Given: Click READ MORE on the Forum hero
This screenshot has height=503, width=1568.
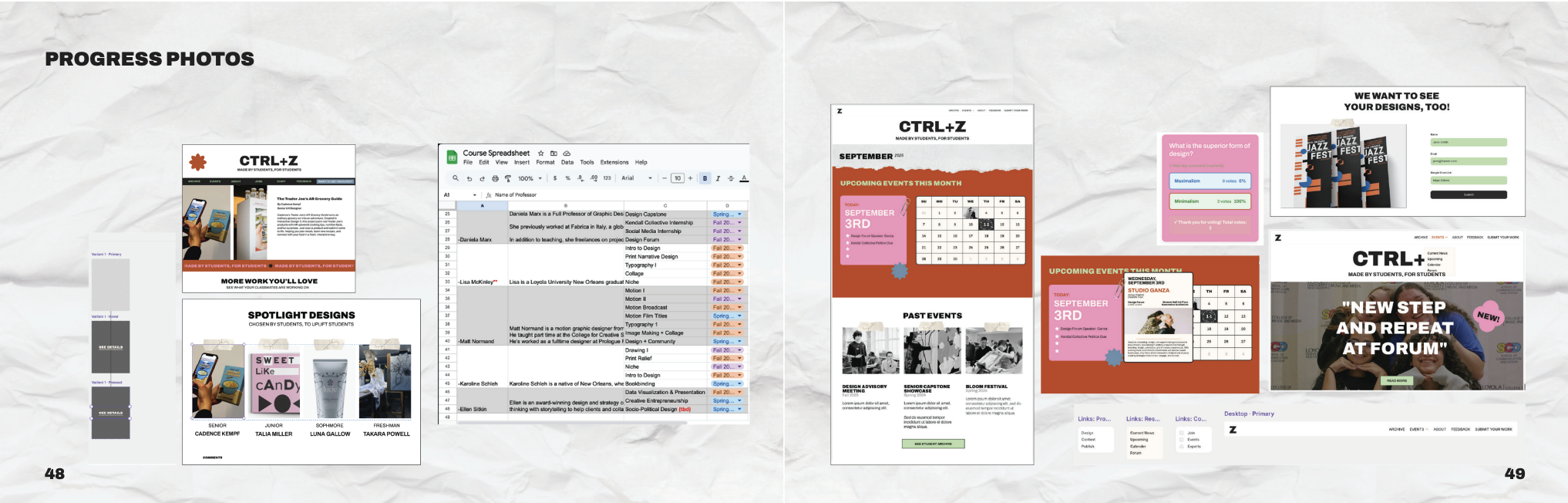Looking at the screenshot, I should (x=1397, y=380).
